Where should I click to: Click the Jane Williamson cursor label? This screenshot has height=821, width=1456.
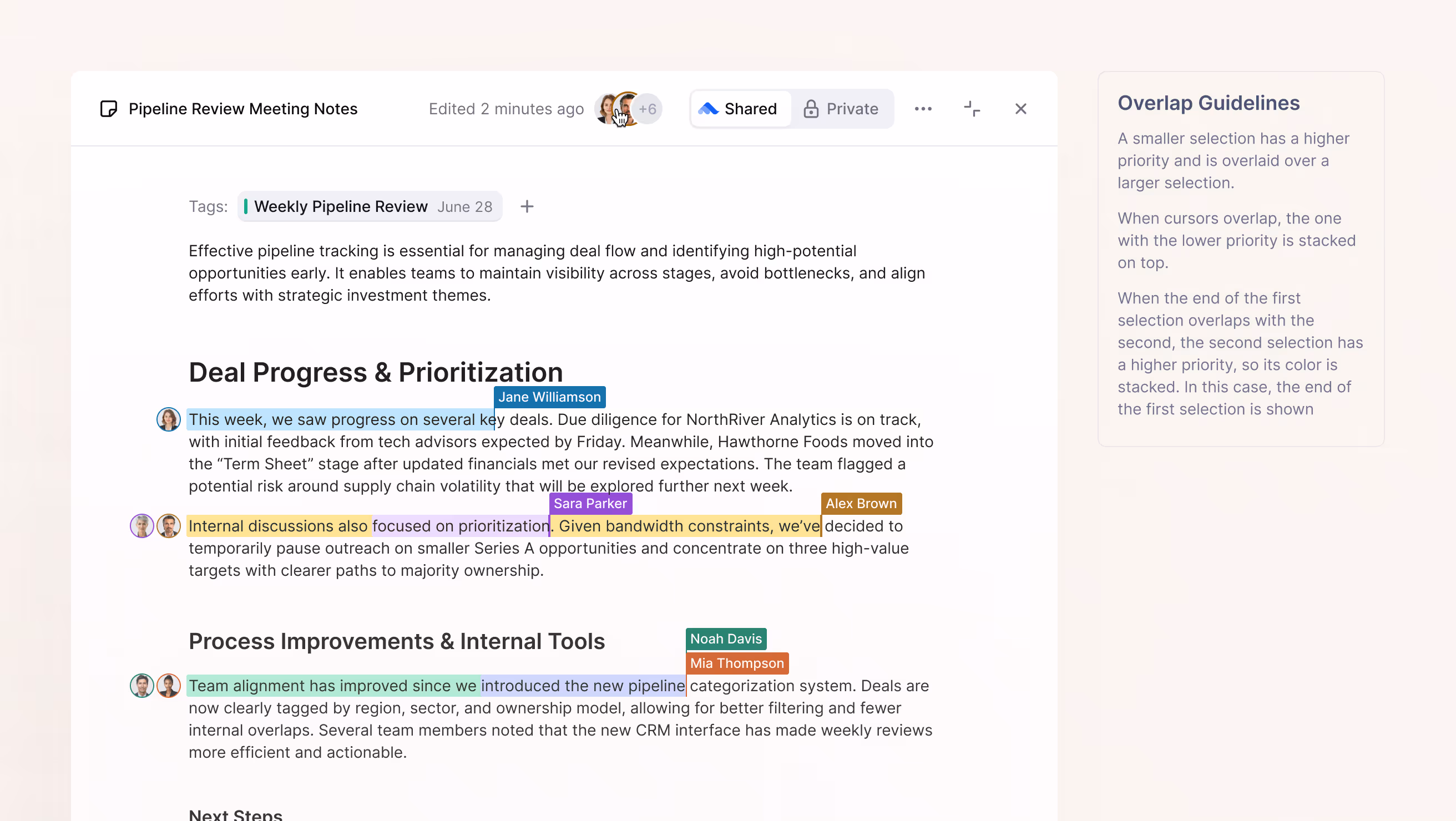click(549, 397)
